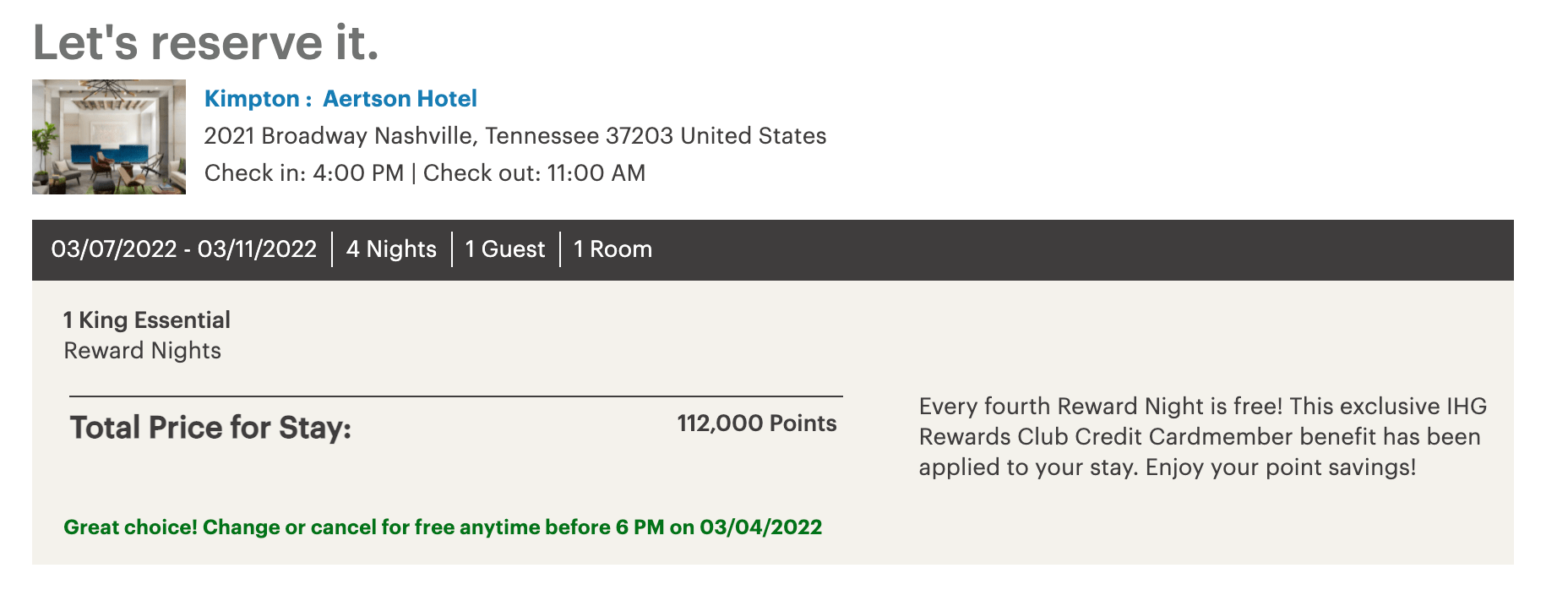Viewport: 1568px width, 590px height.
Task: Click the 1 Room label
Action: [x=611, y=249]
